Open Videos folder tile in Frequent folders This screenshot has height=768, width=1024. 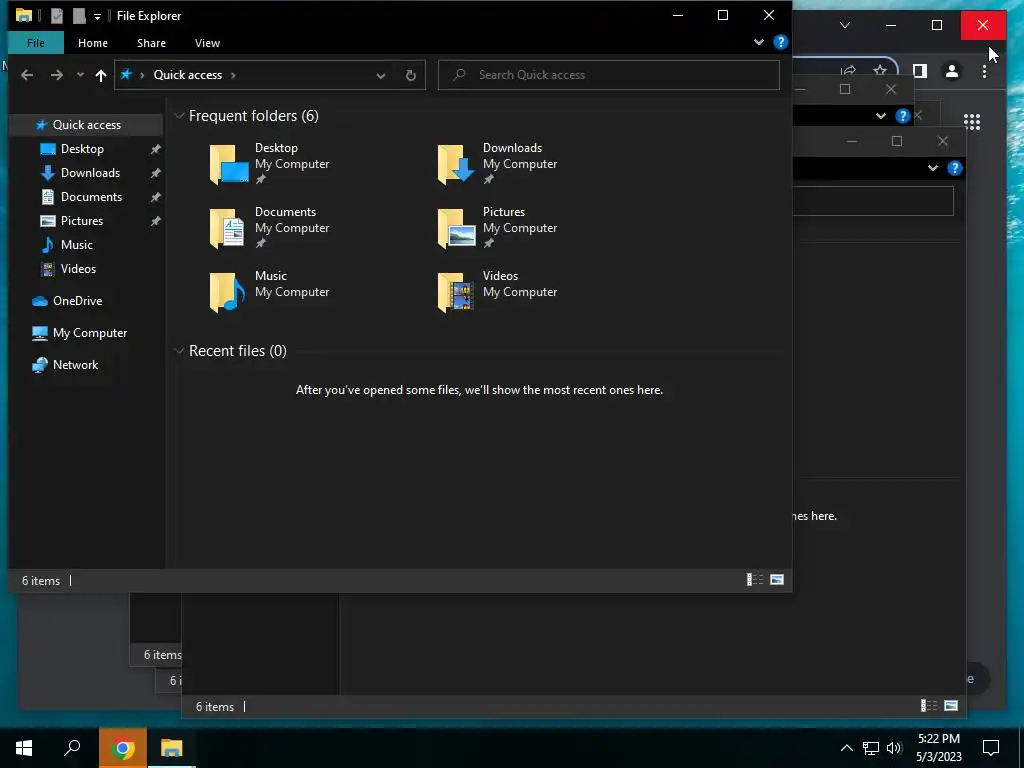point(497,291)
